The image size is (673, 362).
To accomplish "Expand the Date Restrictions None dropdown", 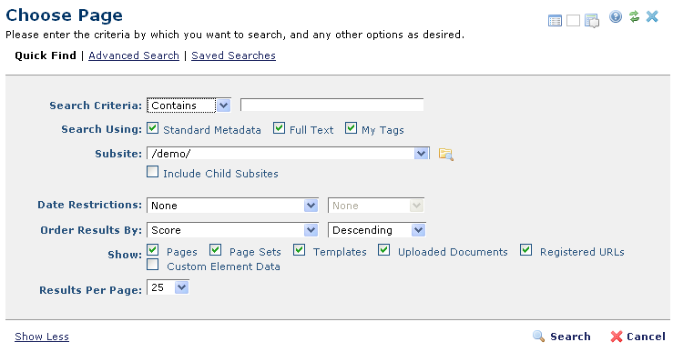I will point(232,205).
